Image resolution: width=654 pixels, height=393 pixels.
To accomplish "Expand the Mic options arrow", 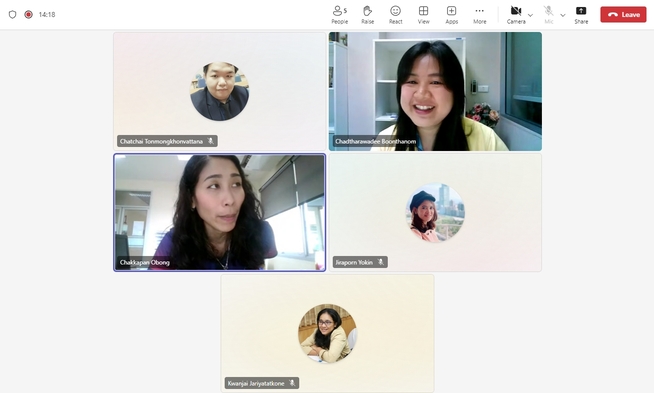I will pyautogui.click(x=563, y=15).
